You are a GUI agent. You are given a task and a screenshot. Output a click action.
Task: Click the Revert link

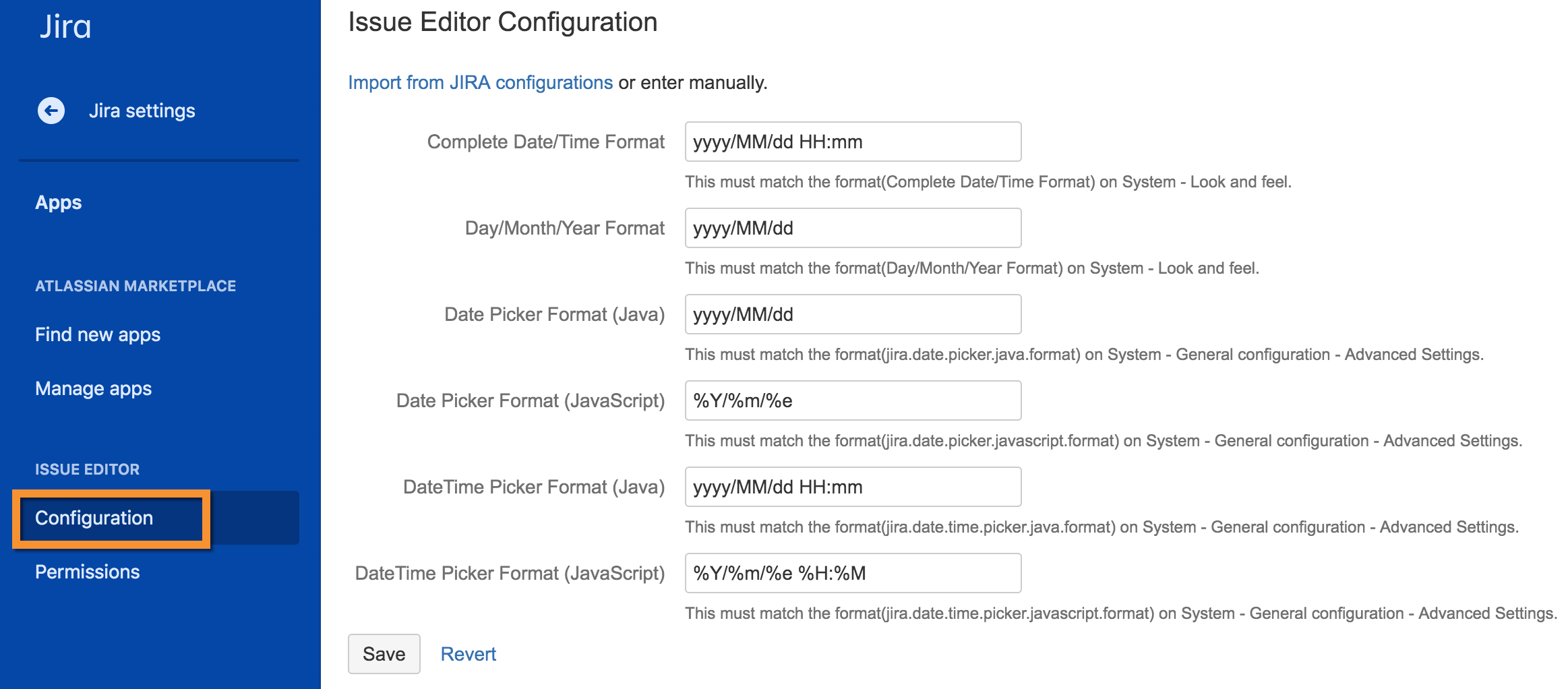[468, 654]
